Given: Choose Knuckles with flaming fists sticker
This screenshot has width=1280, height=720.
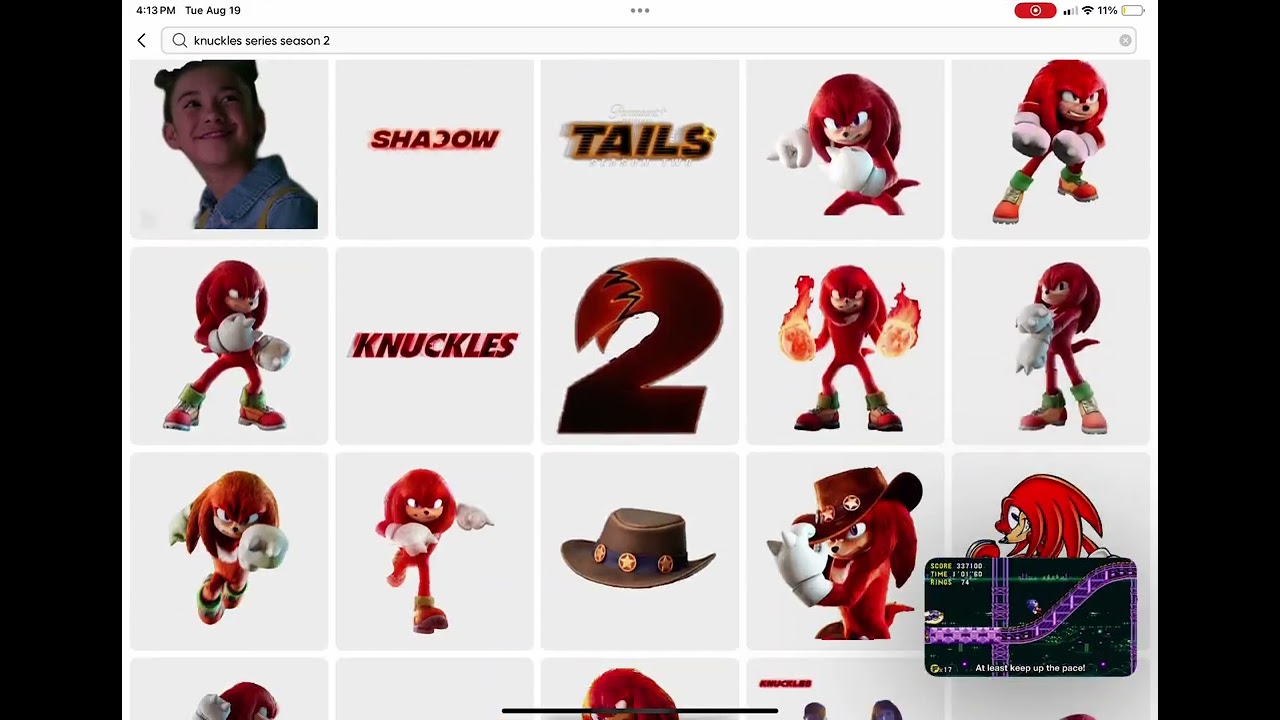Looking at the screenshot, I should tap(845, 346).
